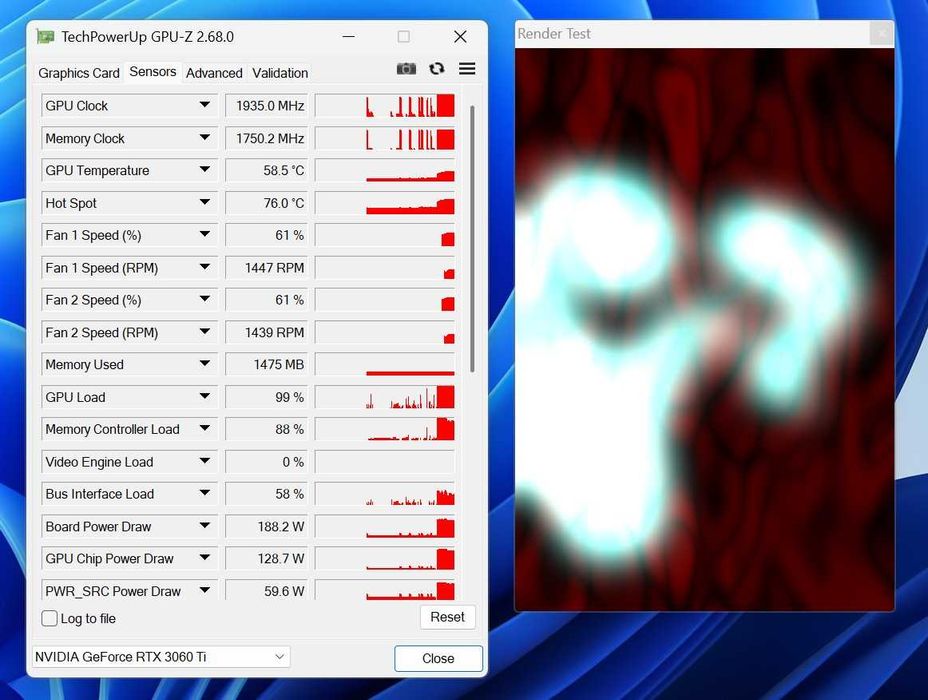
Task: Open the GPU Temperature sensor dropdown
Action: click(x=205, y=169)
